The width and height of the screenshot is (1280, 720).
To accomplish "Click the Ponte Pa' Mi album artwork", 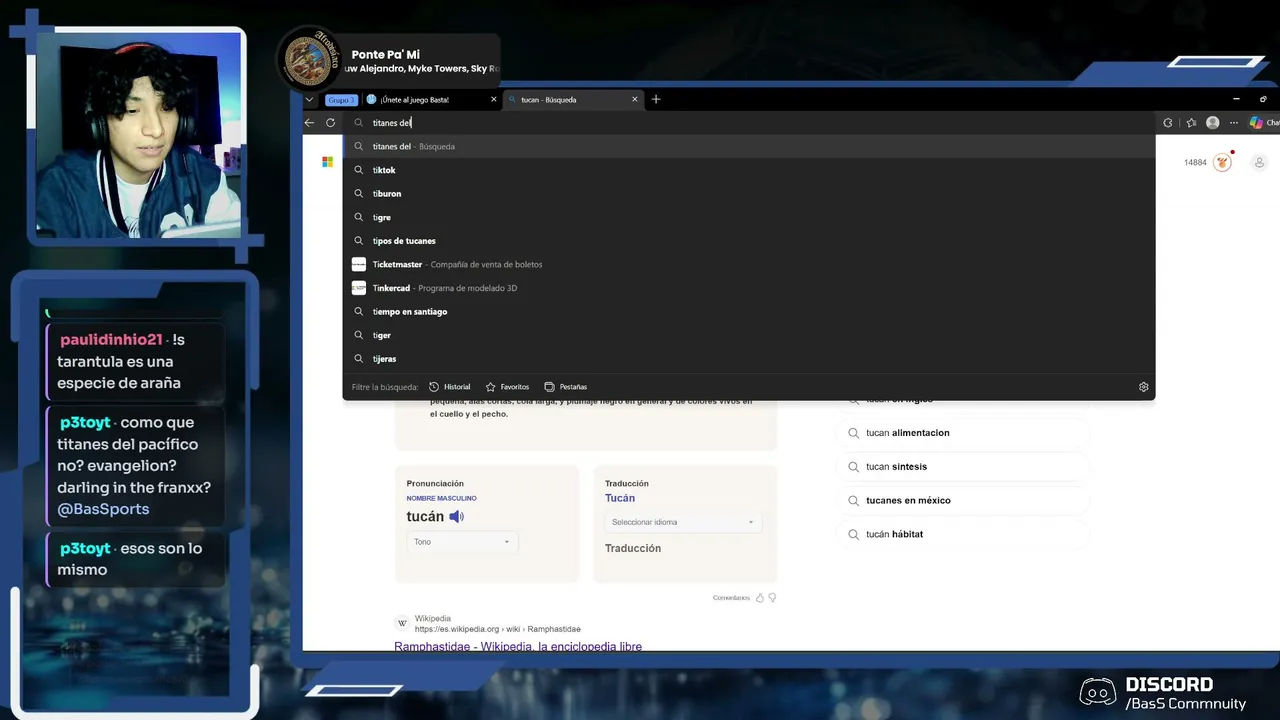I will [x=309, y=59].
